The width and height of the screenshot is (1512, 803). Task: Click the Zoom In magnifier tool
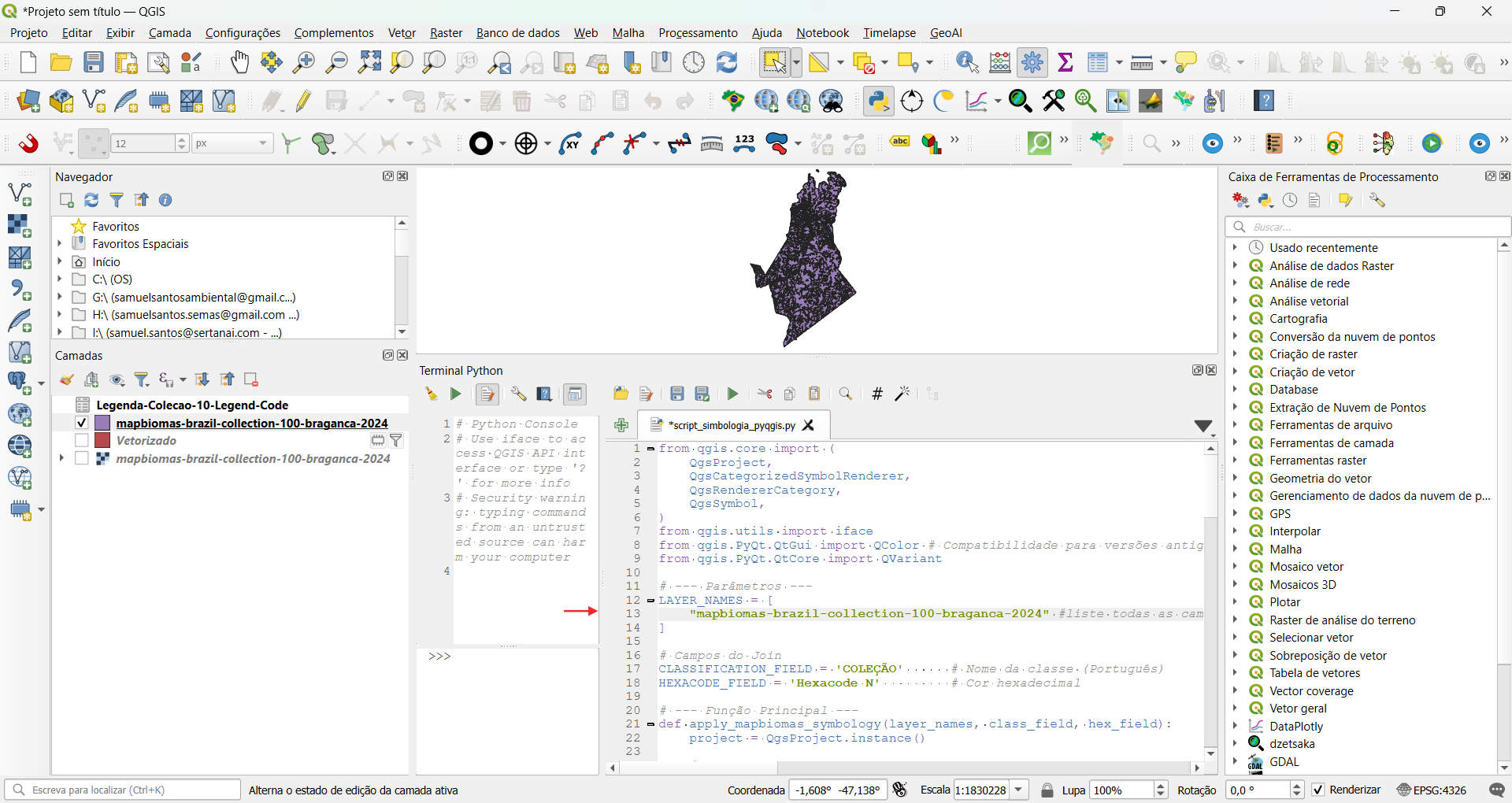(303, 62)
